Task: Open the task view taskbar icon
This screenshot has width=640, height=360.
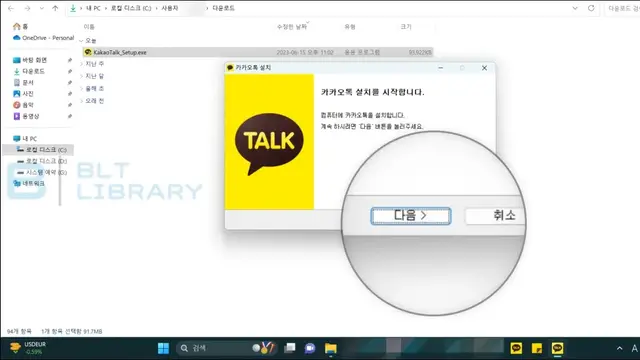Action: tap(290, 348)
